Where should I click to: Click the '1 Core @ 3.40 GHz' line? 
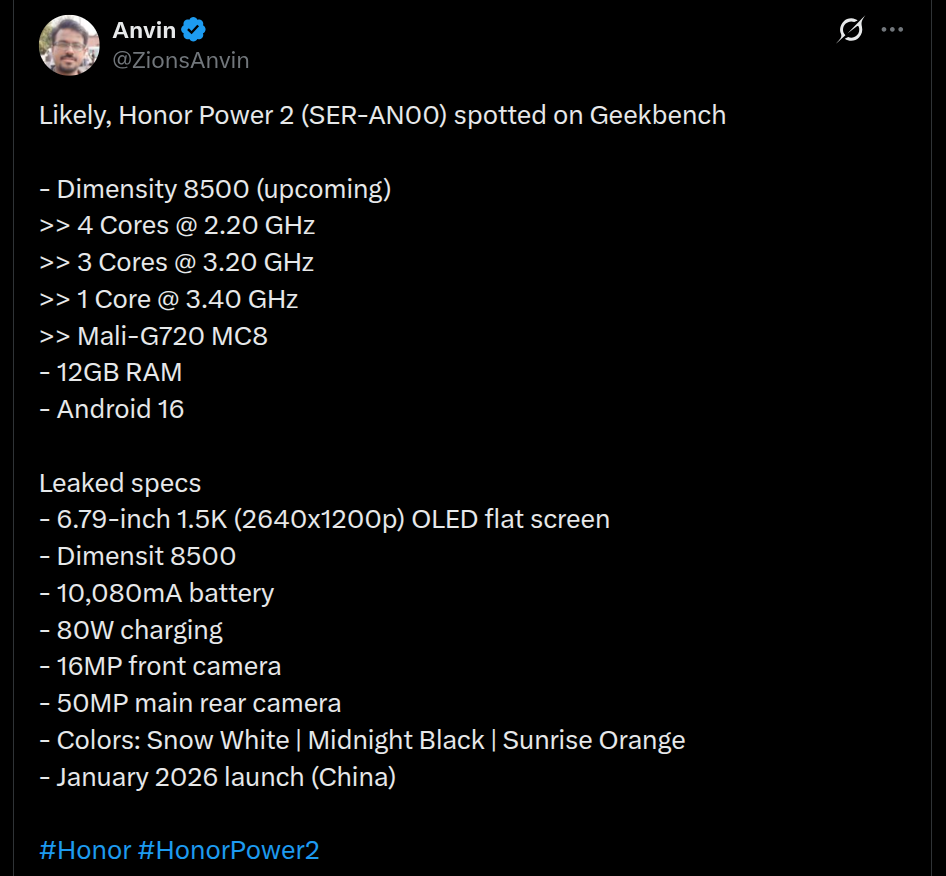tap(169, 299)
